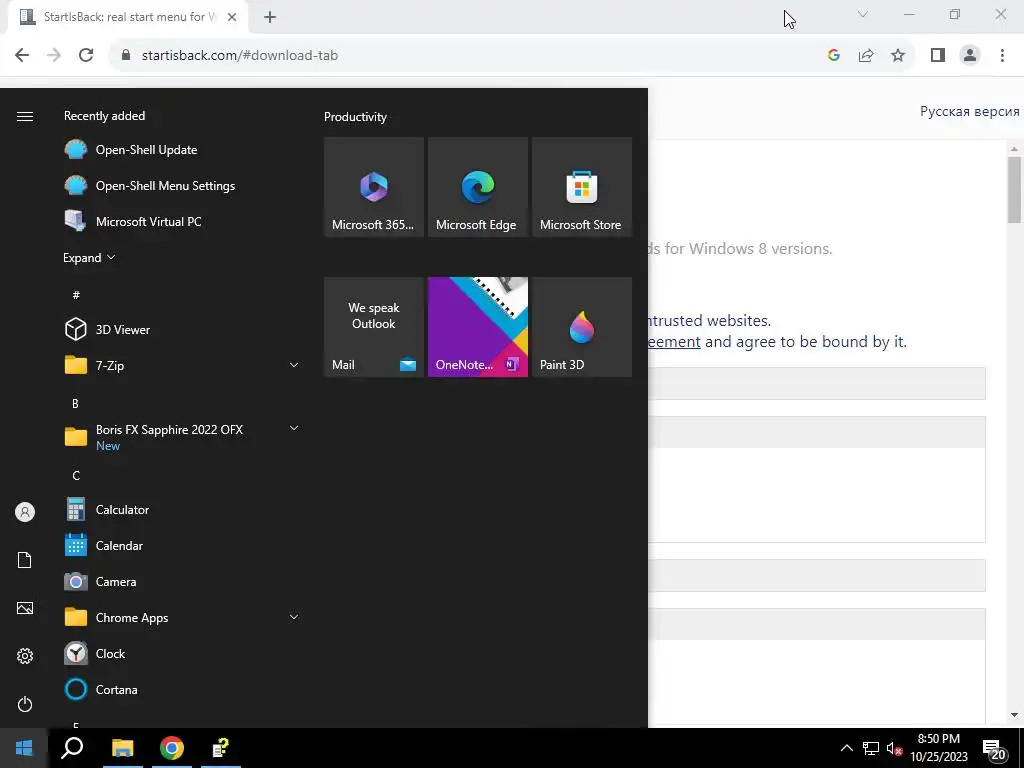The width and height of the screenshot is (1024, 768).
Task: Expand Boris FX Sapphire 2022 OFX folder
Action: (x=294, y=428)
